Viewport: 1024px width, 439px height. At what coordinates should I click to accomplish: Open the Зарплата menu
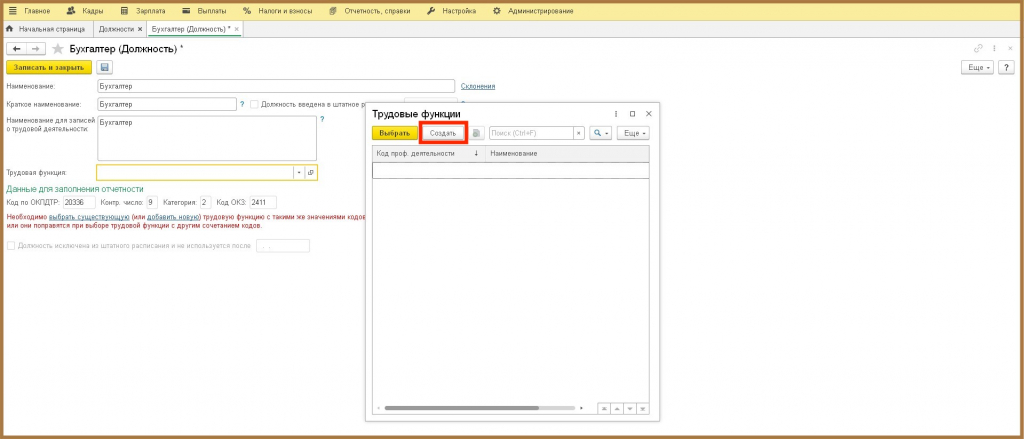[x=144, y=11]
